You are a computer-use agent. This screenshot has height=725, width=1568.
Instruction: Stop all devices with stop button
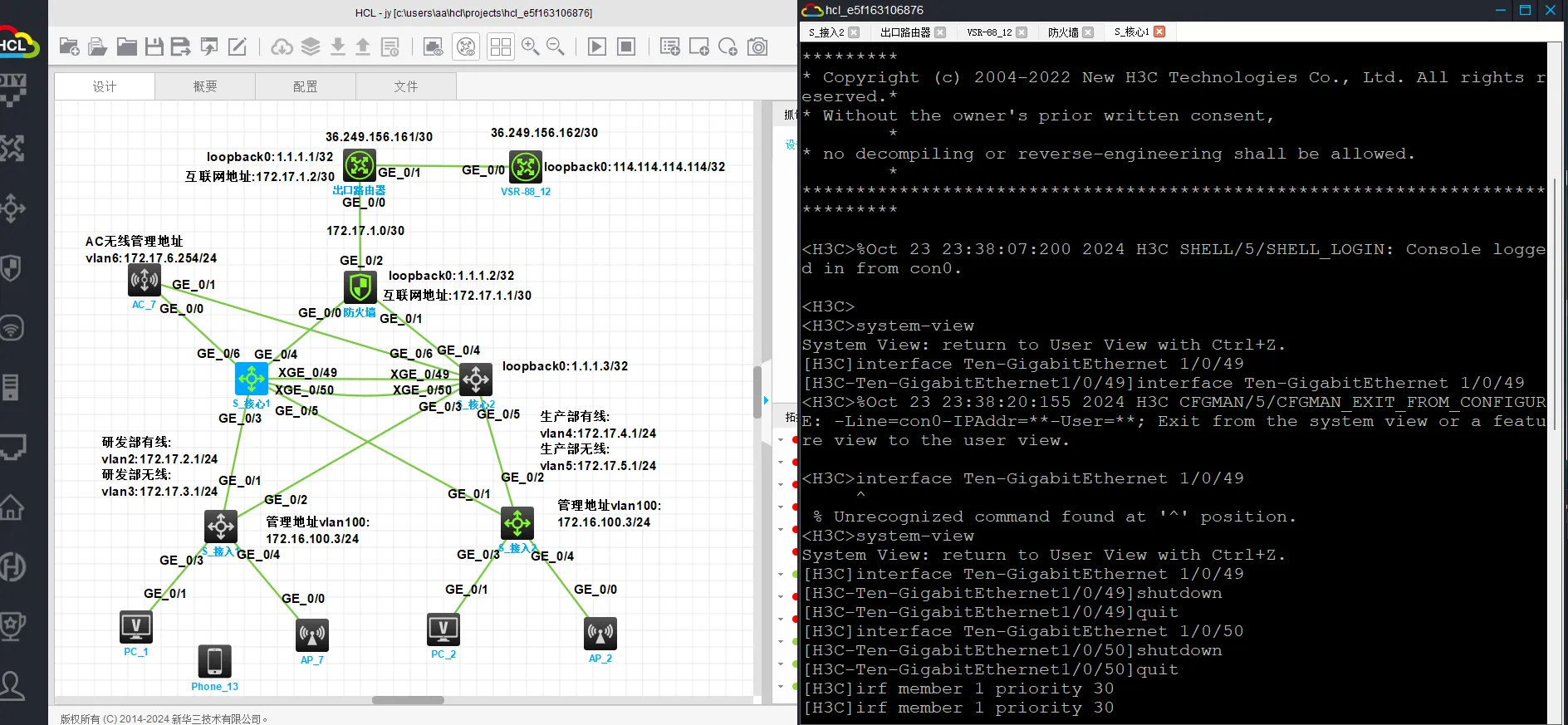pyautogui.click(x=626, y=47)
